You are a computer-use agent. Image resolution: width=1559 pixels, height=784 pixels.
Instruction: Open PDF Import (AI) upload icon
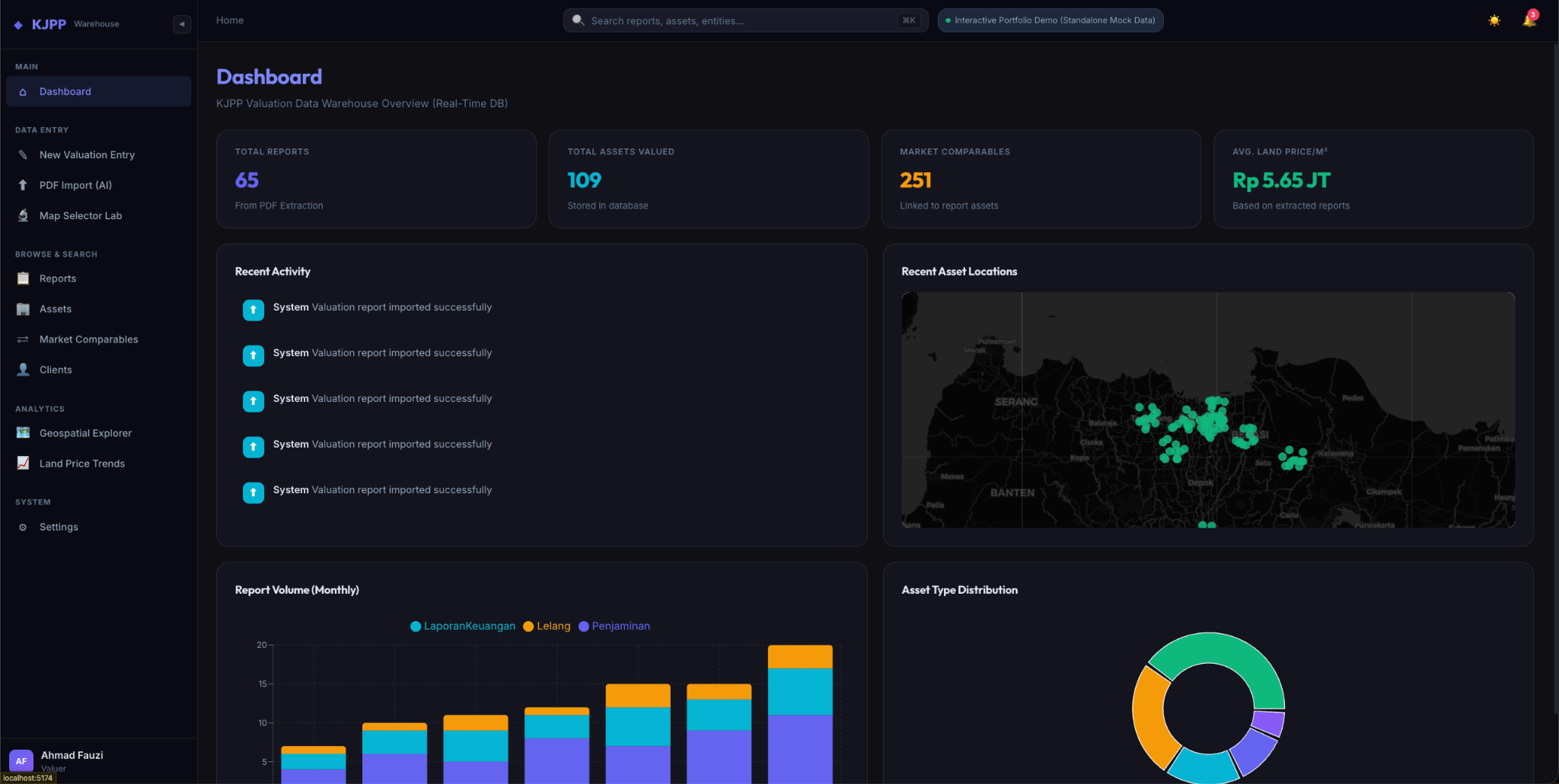click(23, 185)
